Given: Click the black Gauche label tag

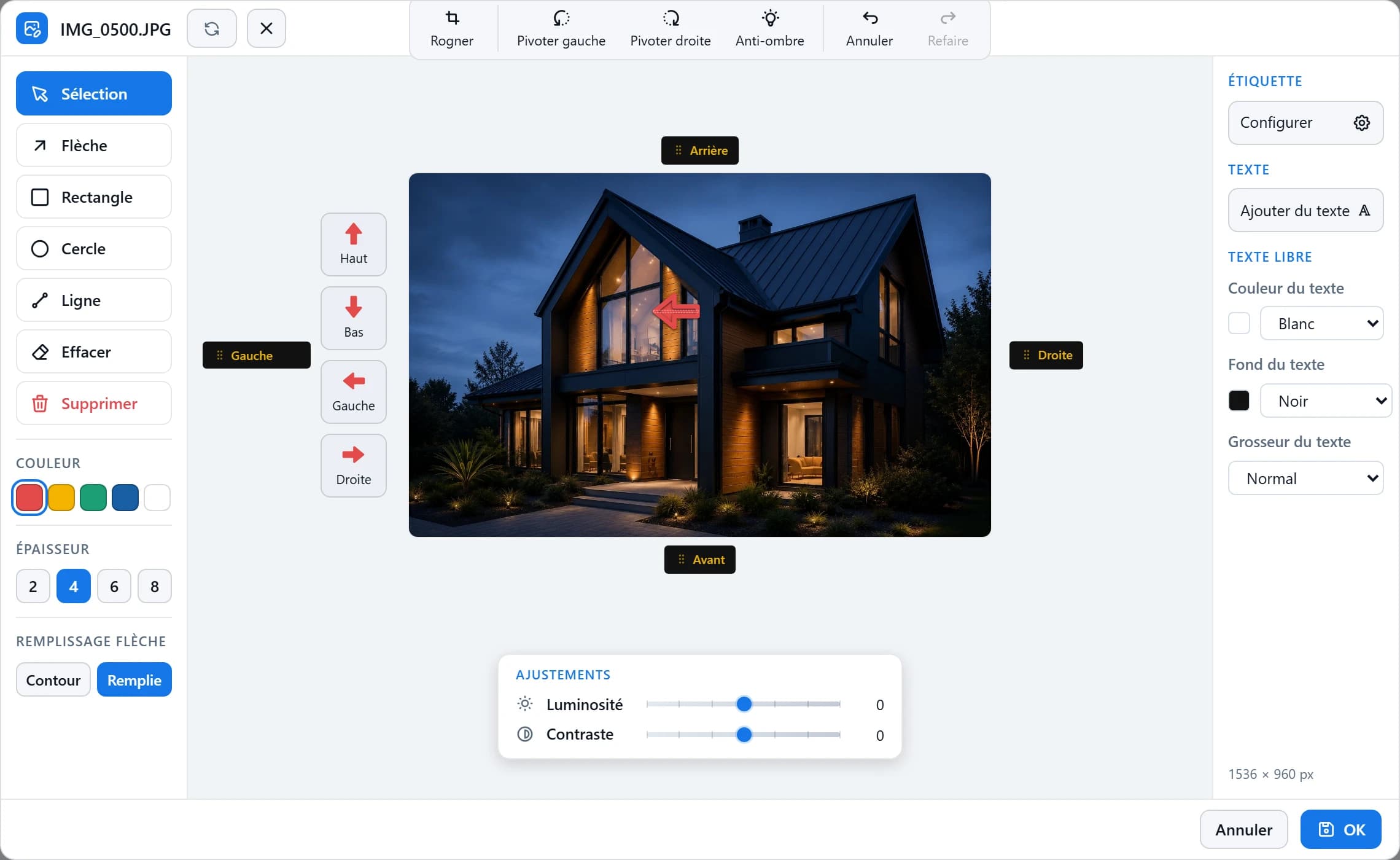Looking at the screenshot, I should (x=257, y=355).
